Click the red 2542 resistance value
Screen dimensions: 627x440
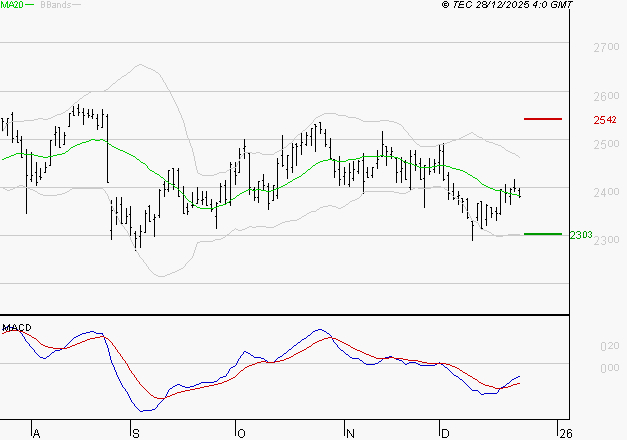pyautogui.click(x=605, y=120)
